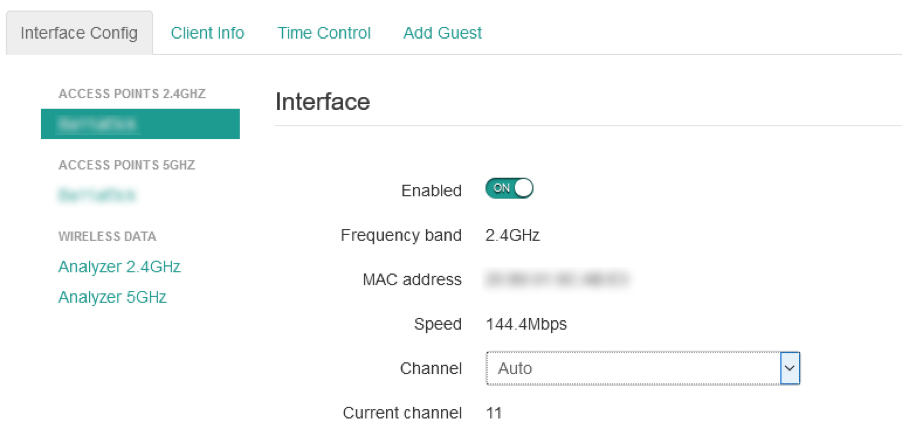Click the MAC address label

412,280
